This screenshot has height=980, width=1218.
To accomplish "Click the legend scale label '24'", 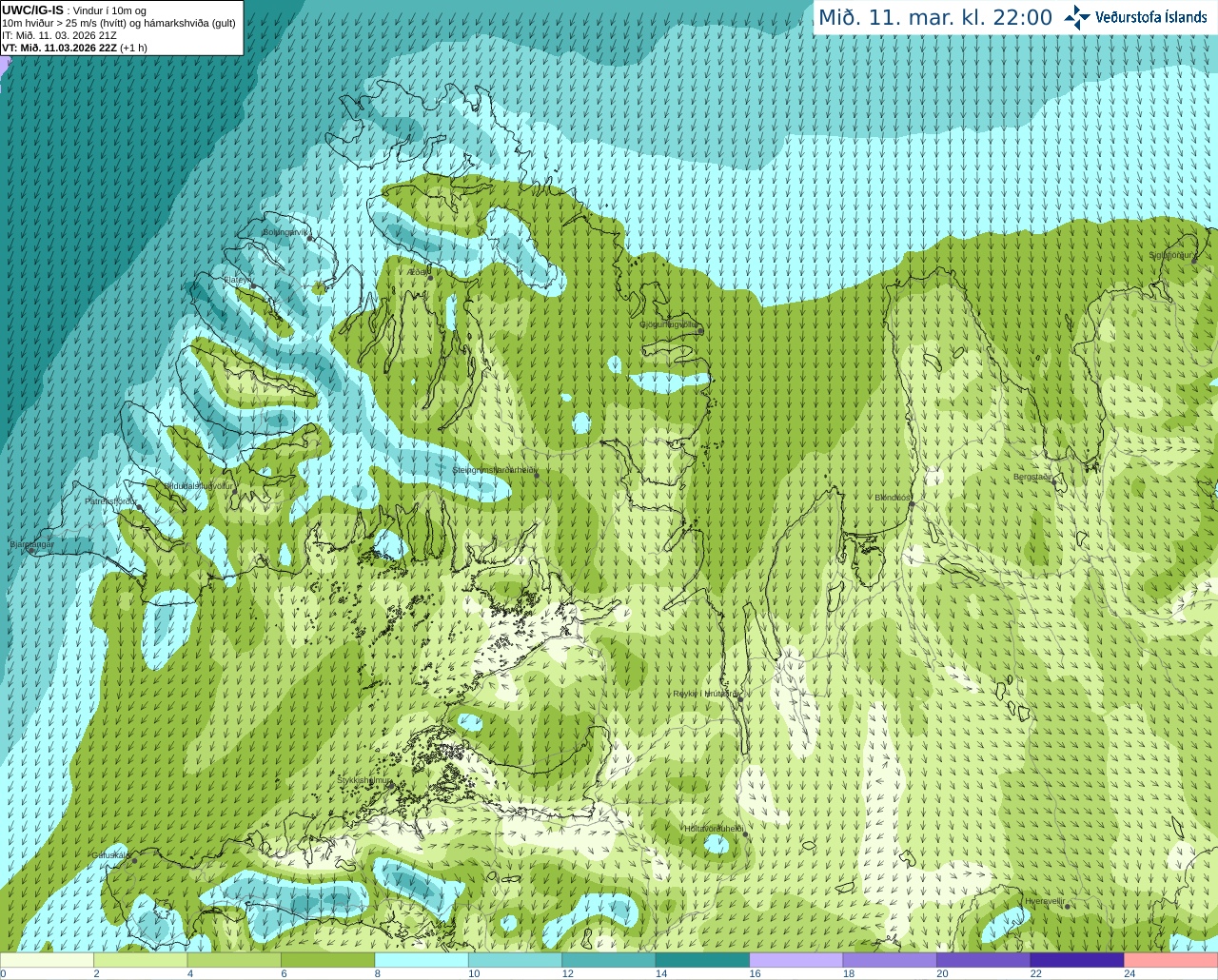I will [1130, 973].
